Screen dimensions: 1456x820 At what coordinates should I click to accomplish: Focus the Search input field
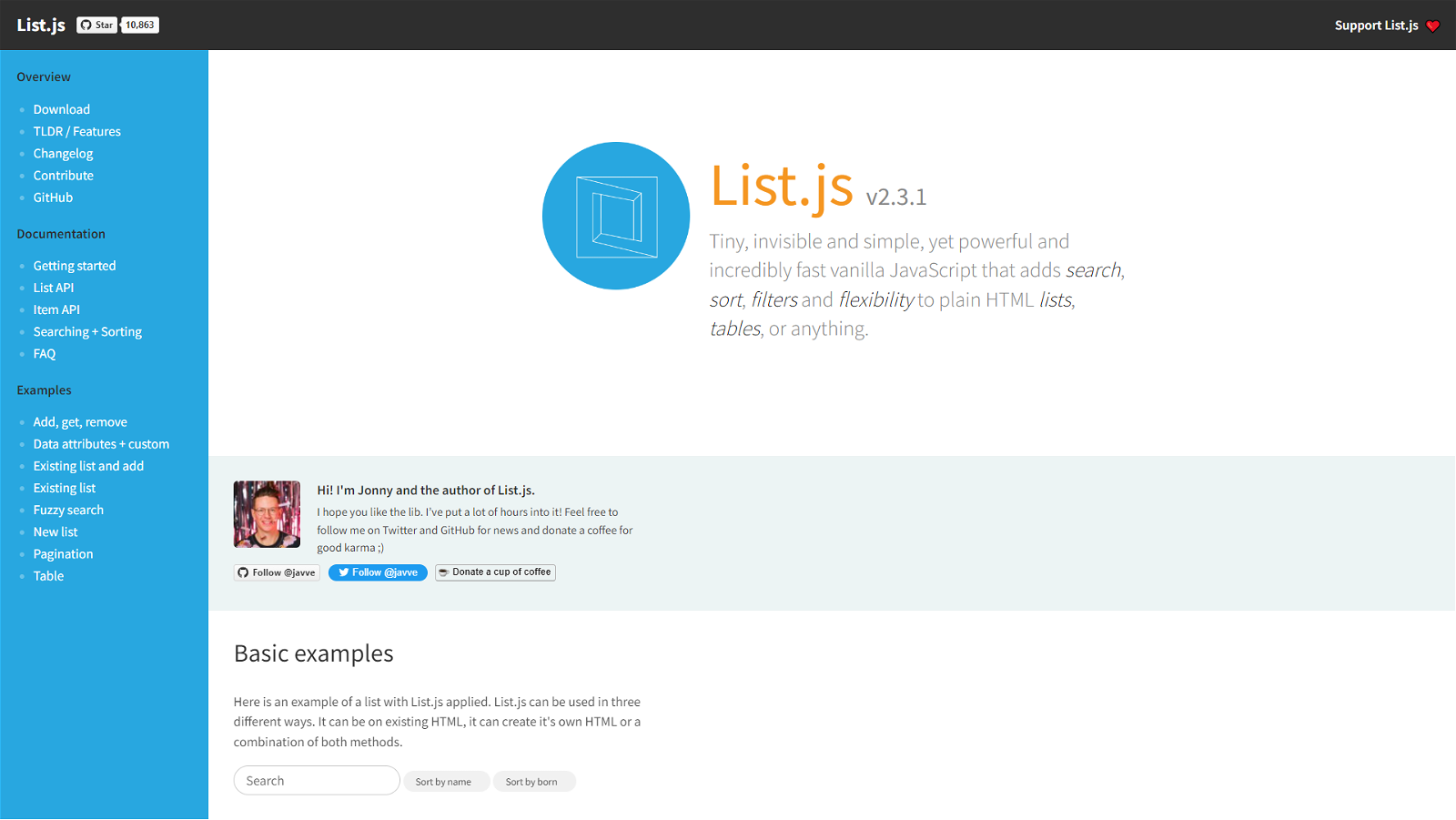(x=317, y=781)
